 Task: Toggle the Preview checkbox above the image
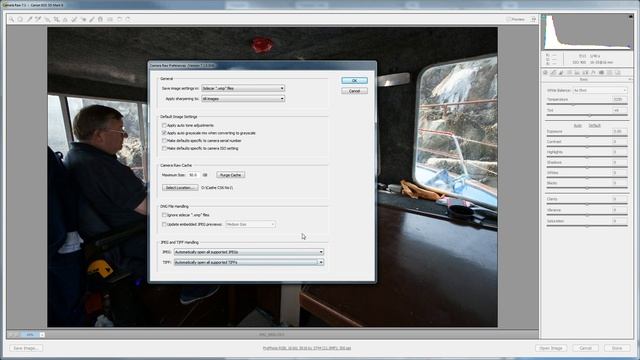click(x=508, y=19)
